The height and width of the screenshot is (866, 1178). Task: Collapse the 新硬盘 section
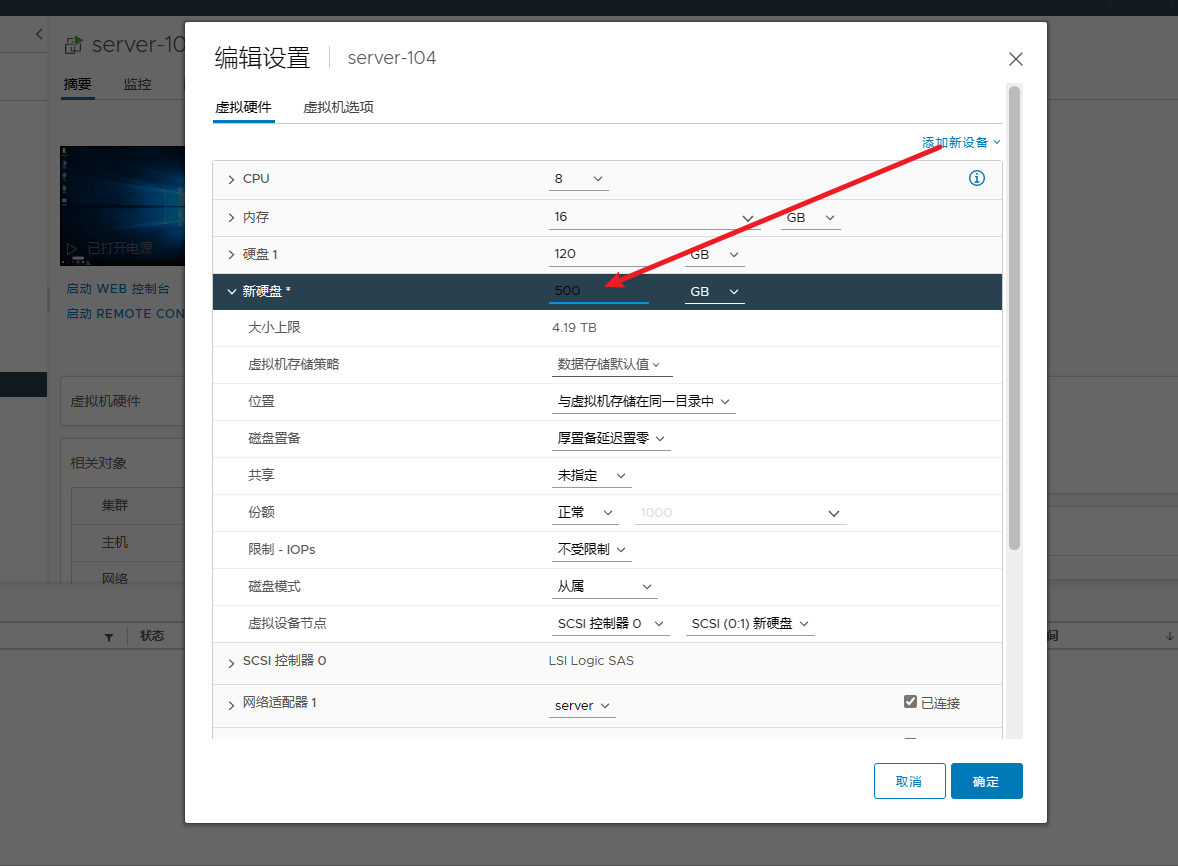[x=232, y=292]
